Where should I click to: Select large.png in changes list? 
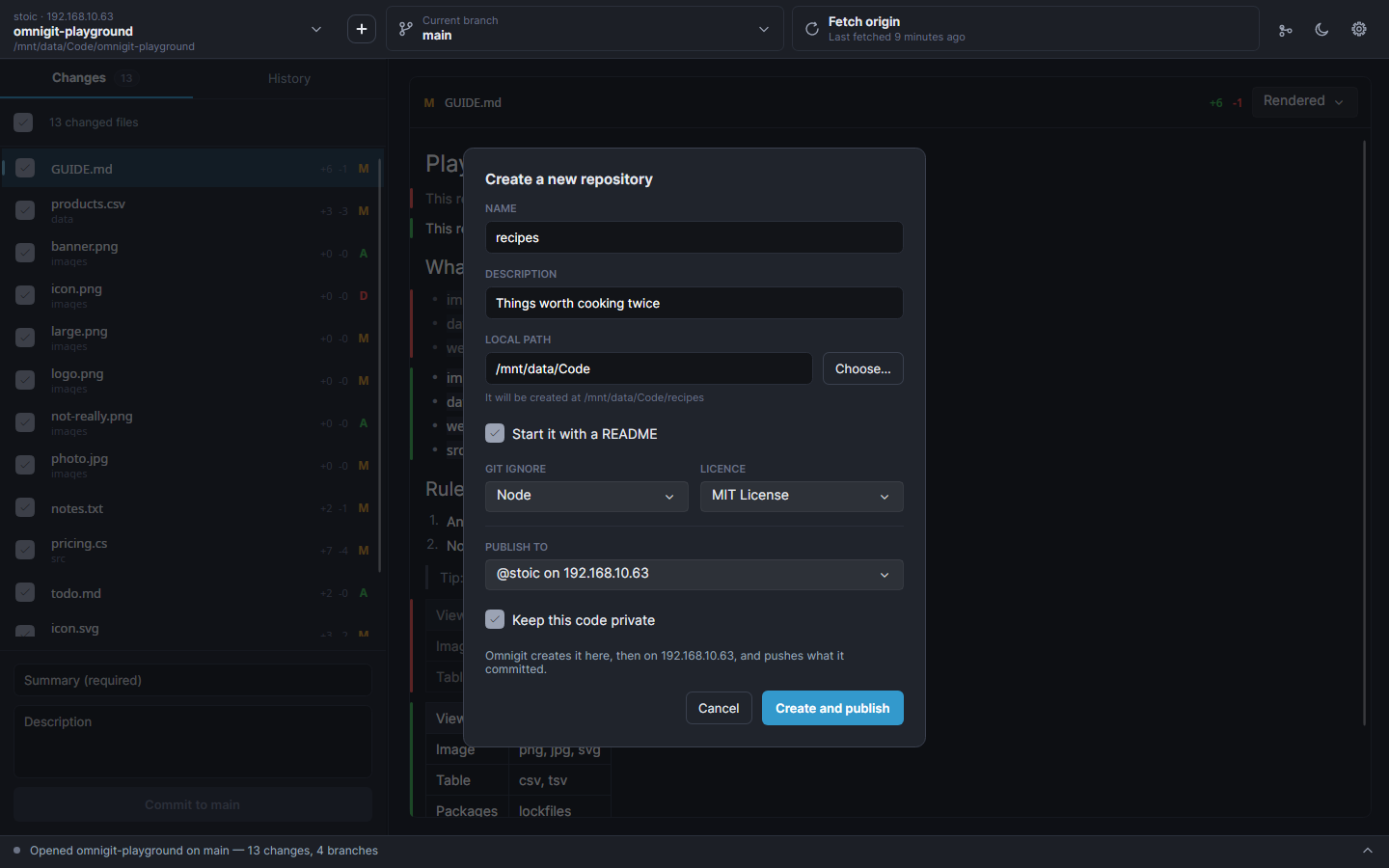193,338
